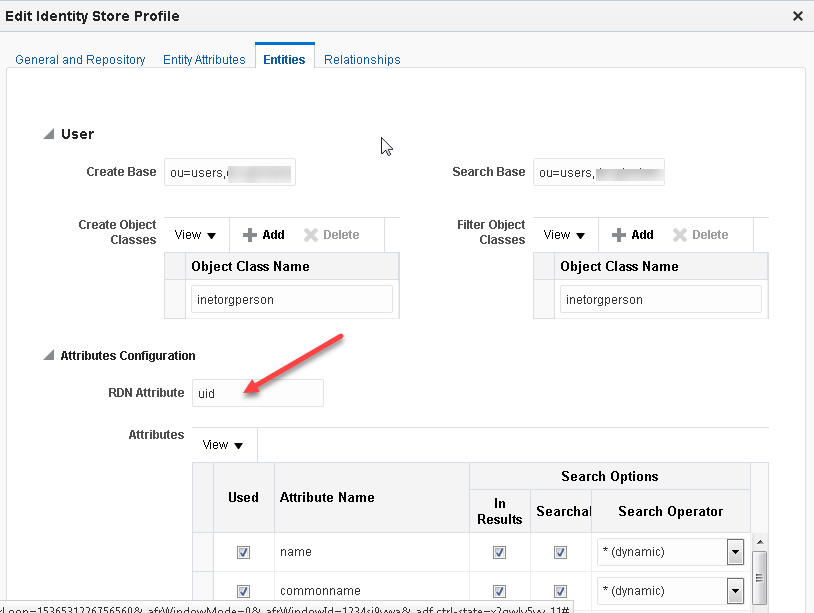
Task: Uncheck the Used checkbox for name
Action: tap(243, 551)
